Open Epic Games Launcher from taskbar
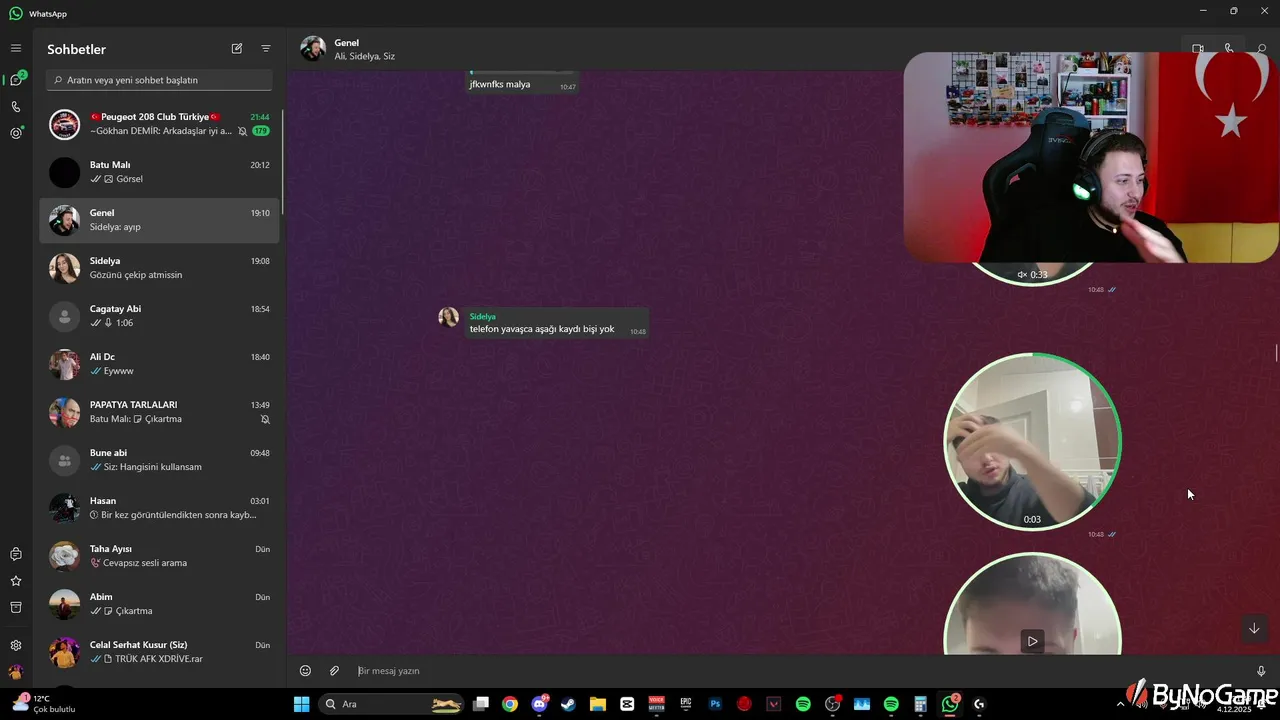The height and width of the screenshot is (720, 1280). pyautogui.click(x=686, y=704)
